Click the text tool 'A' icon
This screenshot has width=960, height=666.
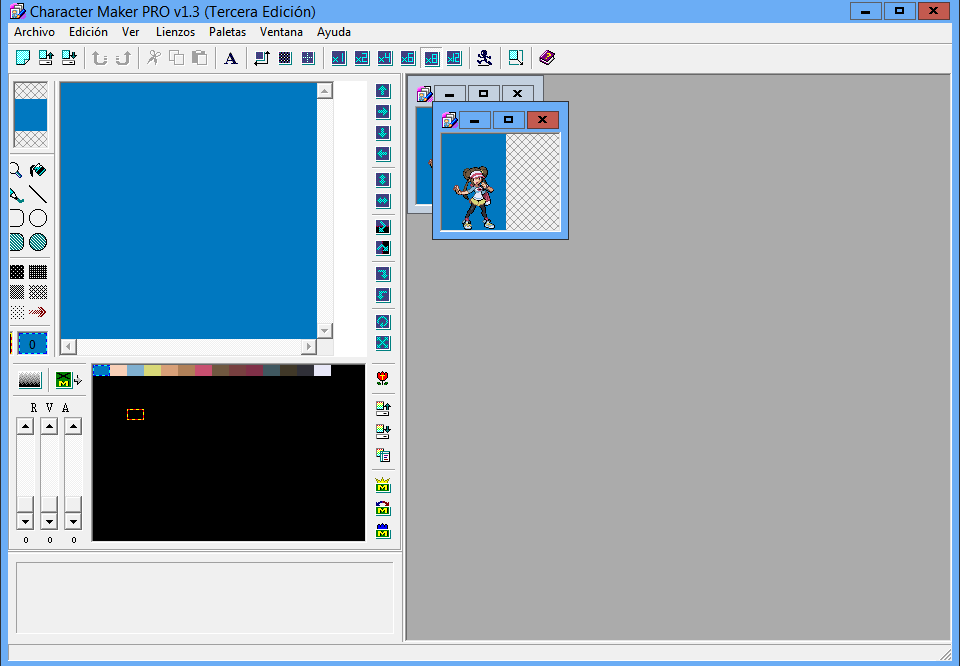click(230, 58)
